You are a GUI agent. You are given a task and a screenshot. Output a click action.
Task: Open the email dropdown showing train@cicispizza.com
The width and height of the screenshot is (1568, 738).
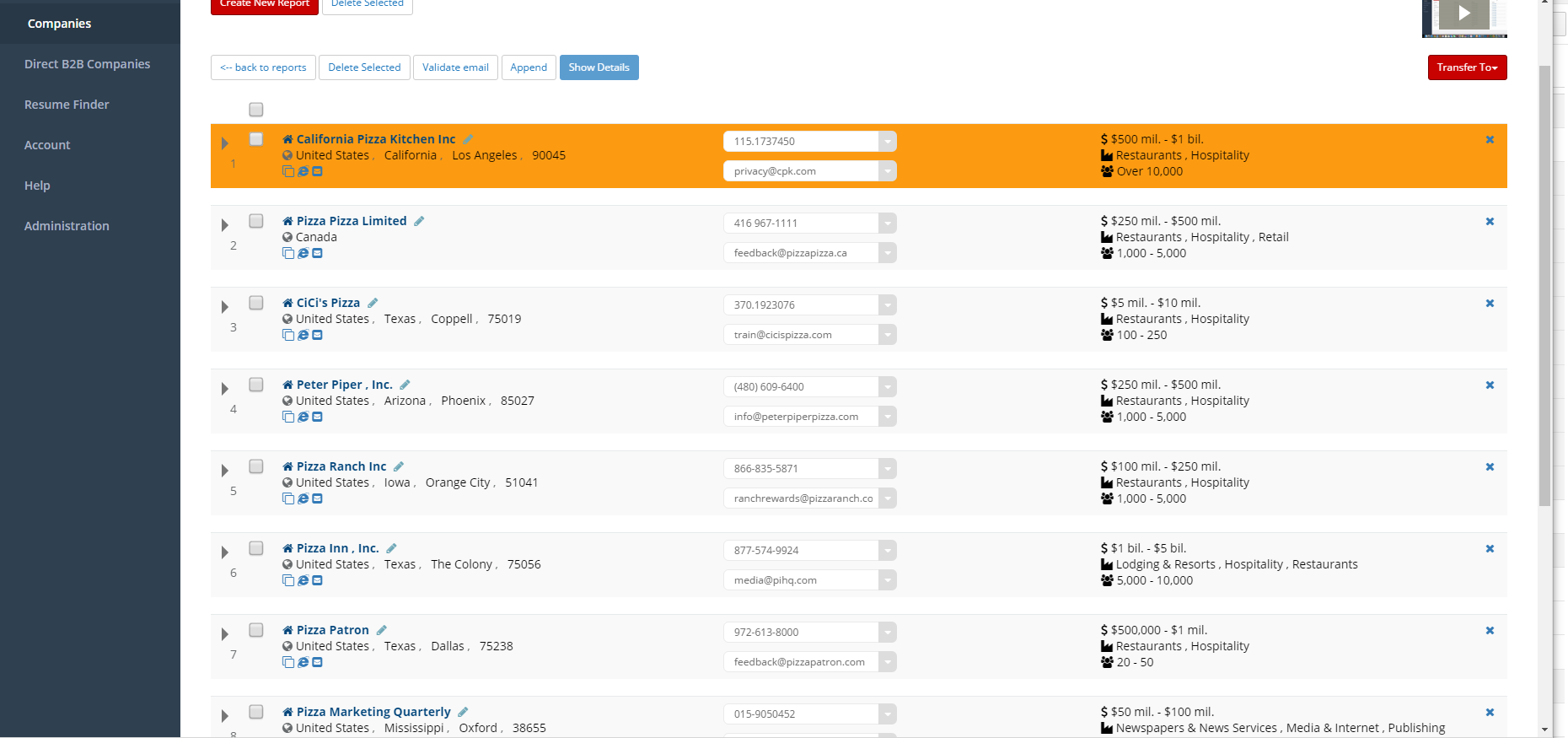click(887, 335)
